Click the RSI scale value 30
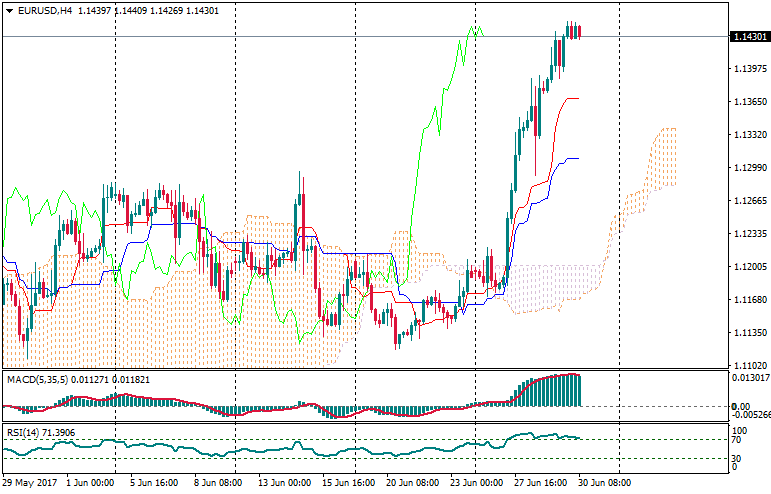 (x=738, y=458)
